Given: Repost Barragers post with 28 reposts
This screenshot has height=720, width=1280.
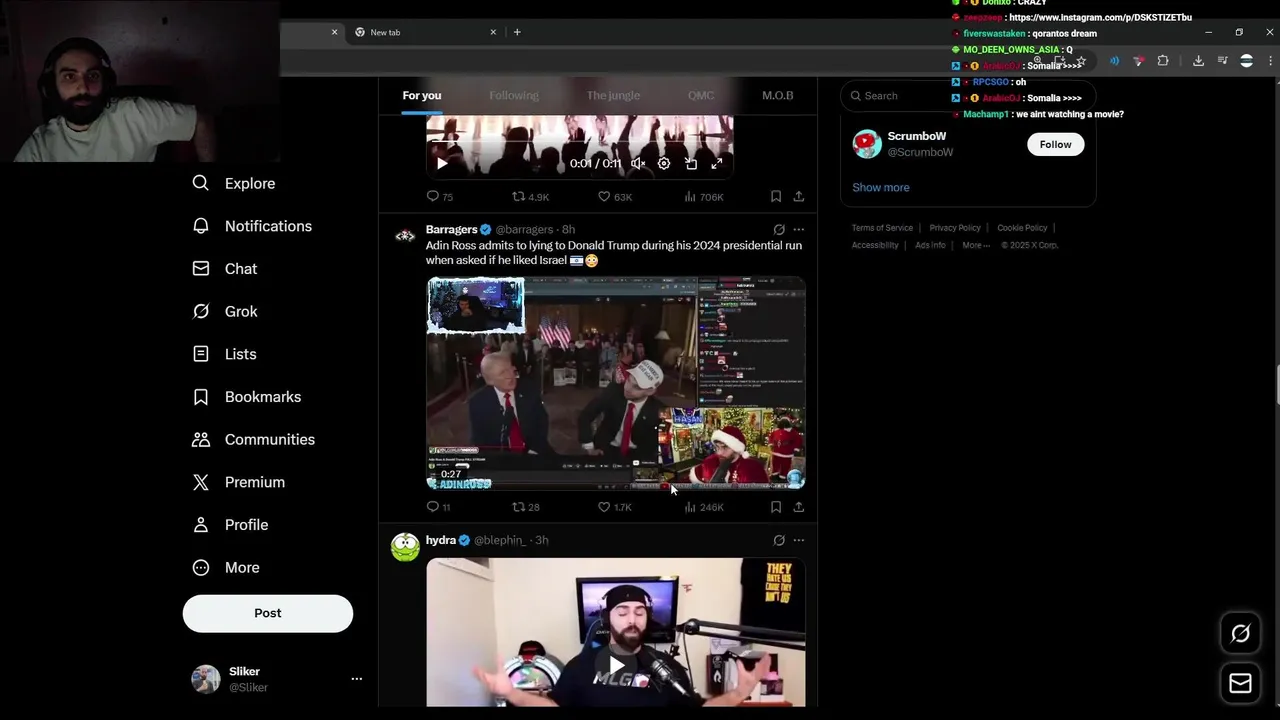Looking at the screenshot, I should point(526,507).
